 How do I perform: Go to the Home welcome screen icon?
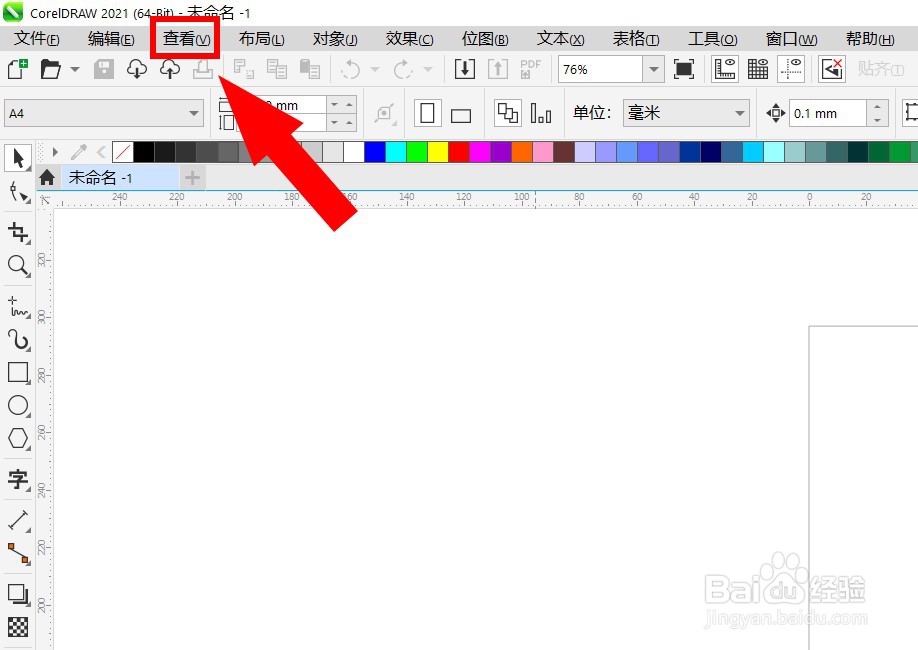point(47,177)
